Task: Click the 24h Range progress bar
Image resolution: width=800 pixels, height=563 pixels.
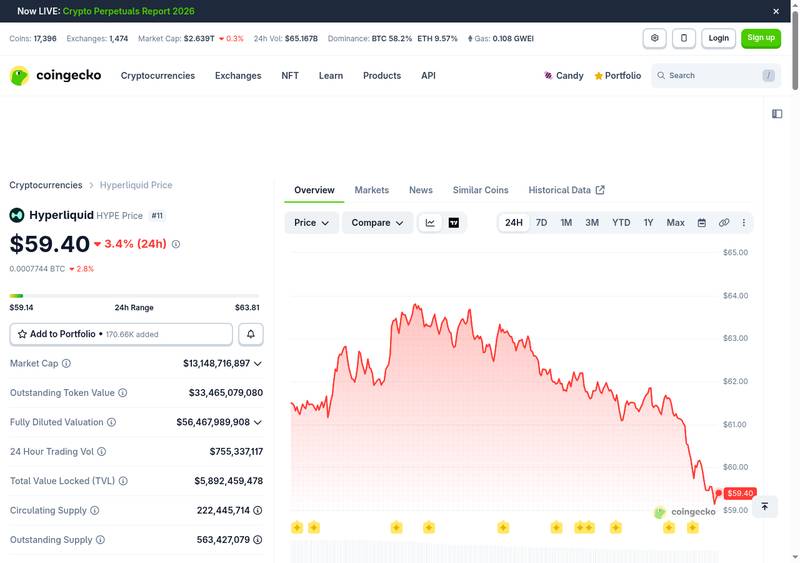Action: click(x=134, y=296)
